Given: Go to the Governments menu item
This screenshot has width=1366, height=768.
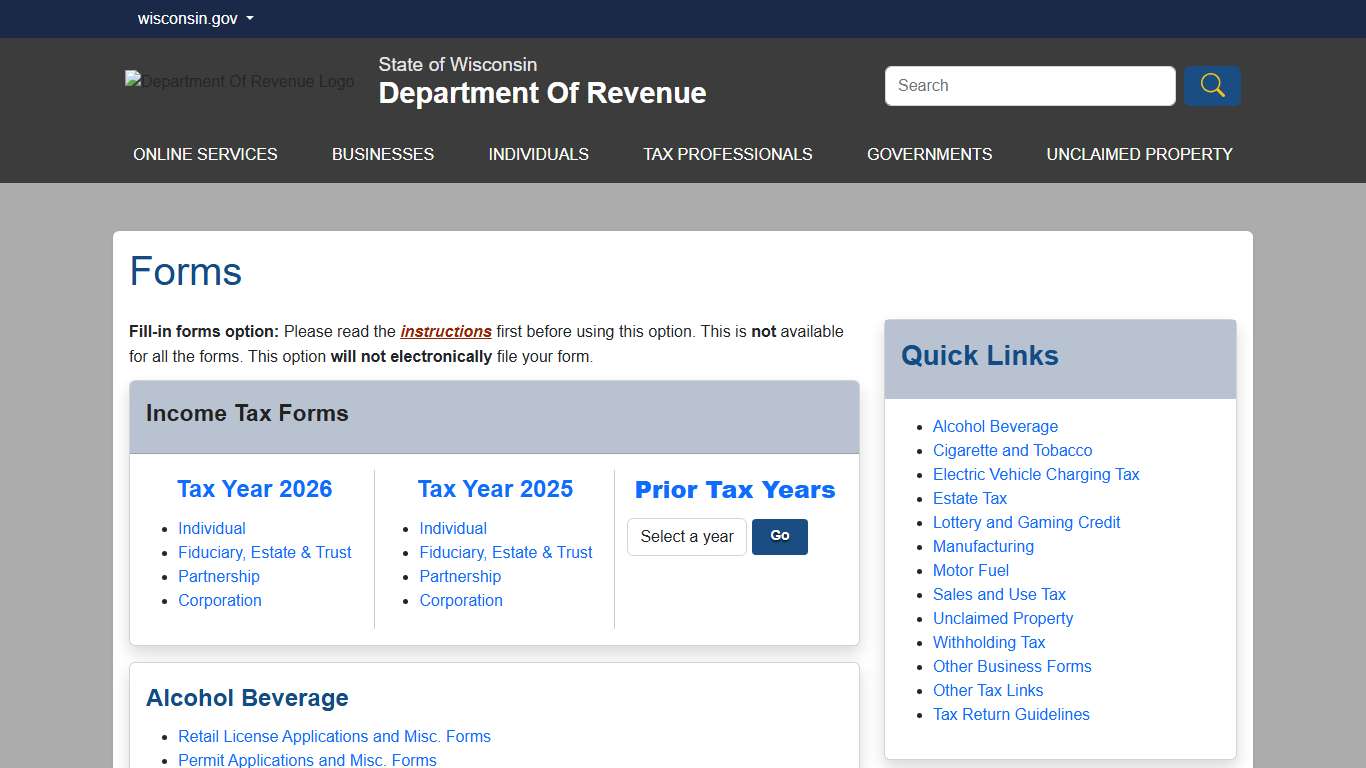Looking at the screenshot, I should point(929,154).
